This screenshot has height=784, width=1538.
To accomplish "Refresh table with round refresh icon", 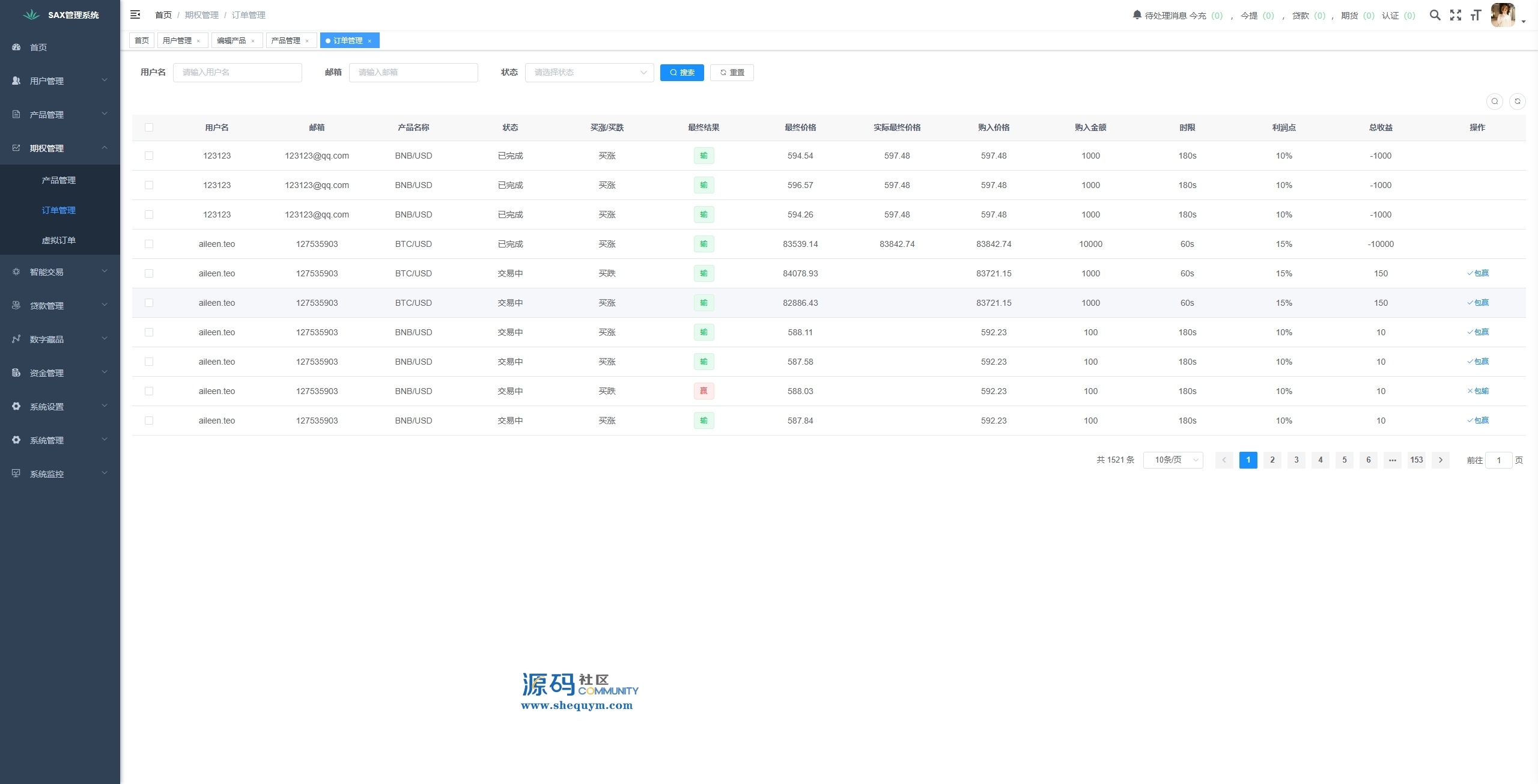I will [x=1517, y=102].
